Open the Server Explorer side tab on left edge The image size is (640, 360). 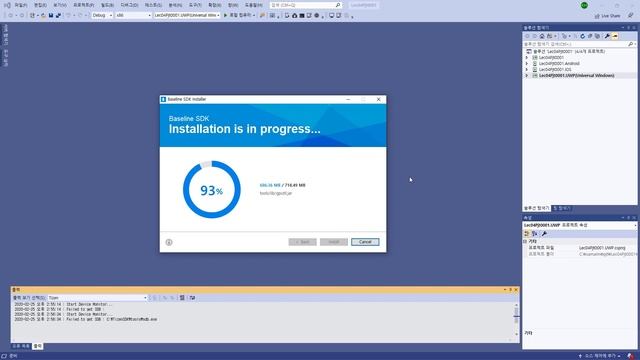coord(6,35)
